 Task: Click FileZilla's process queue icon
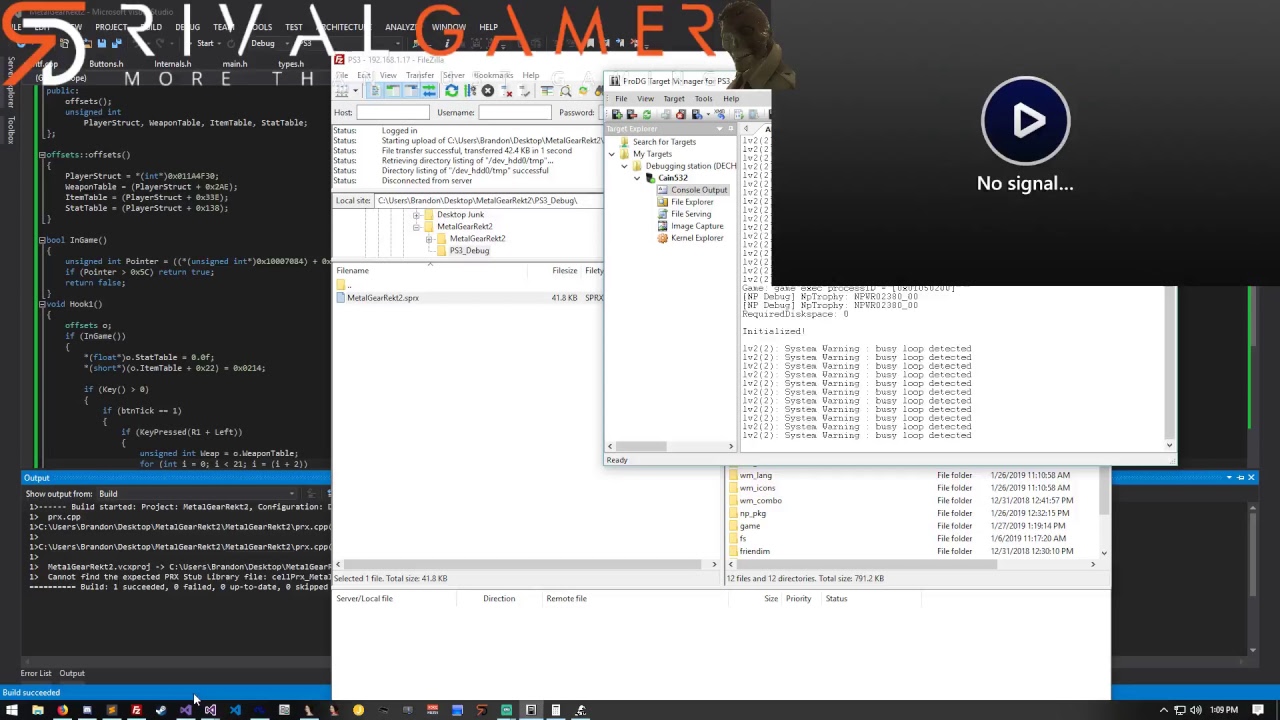(x=469, y=91)
